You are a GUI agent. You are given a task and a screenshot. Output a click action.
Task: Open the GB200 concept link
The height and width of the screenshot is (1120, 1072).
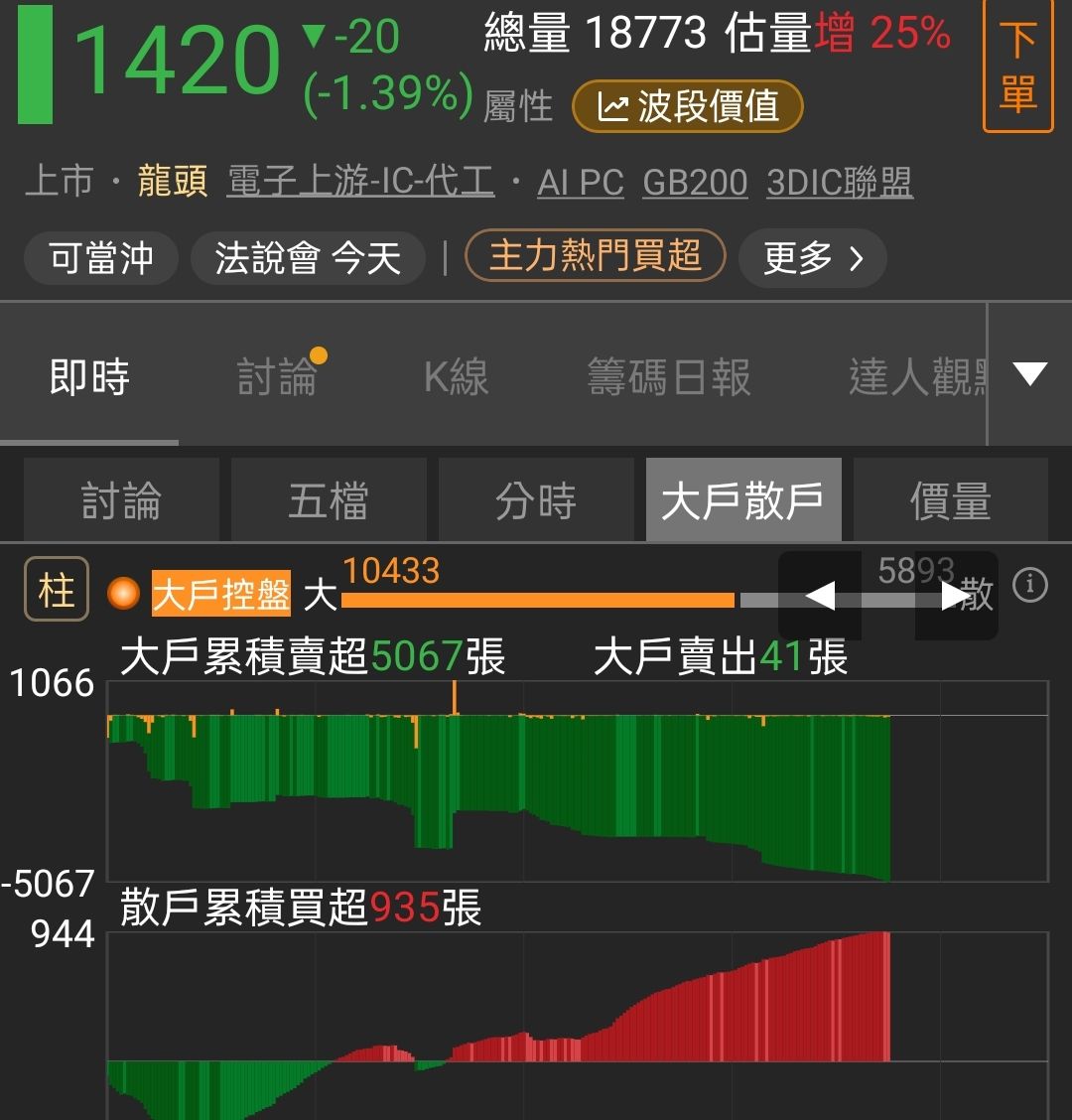695,183
